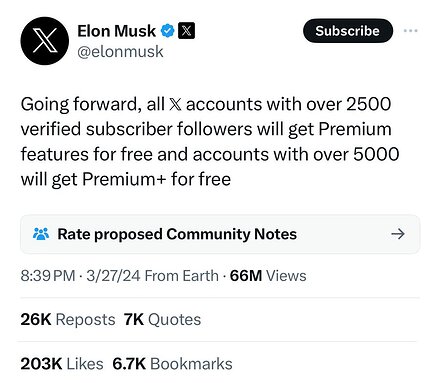Click the tweet body text about Premium
This screenshot has width=440, height=383.
210,142
